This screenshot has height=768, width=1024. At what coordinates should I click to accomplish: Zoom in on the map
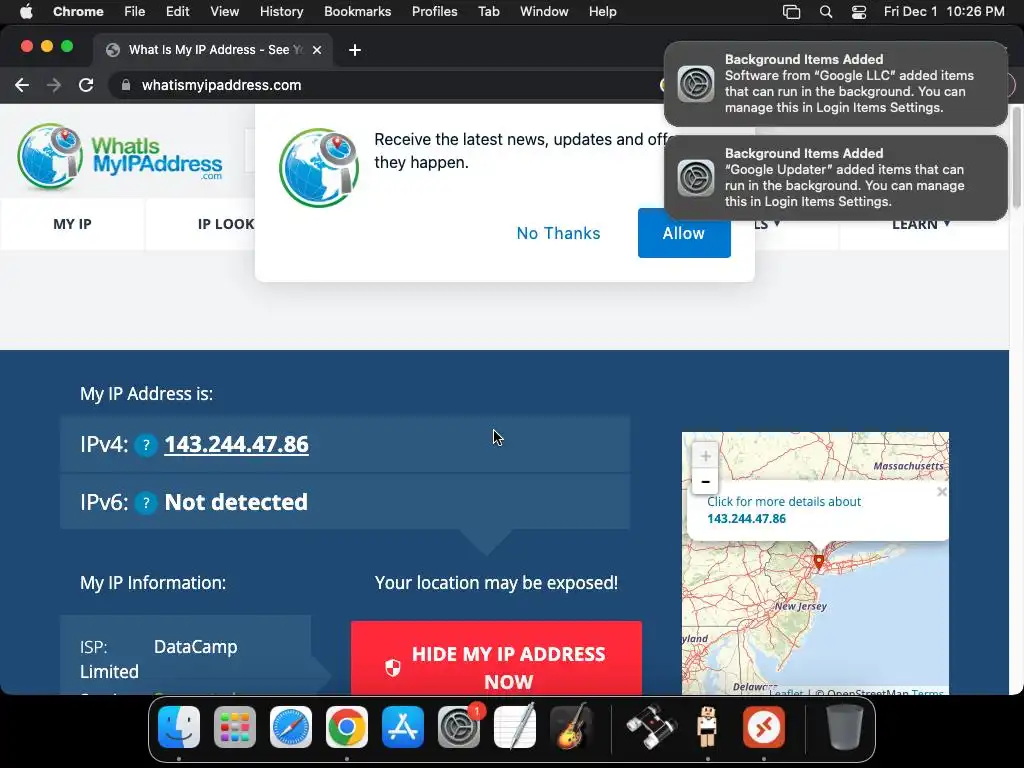tap(705, 456)
